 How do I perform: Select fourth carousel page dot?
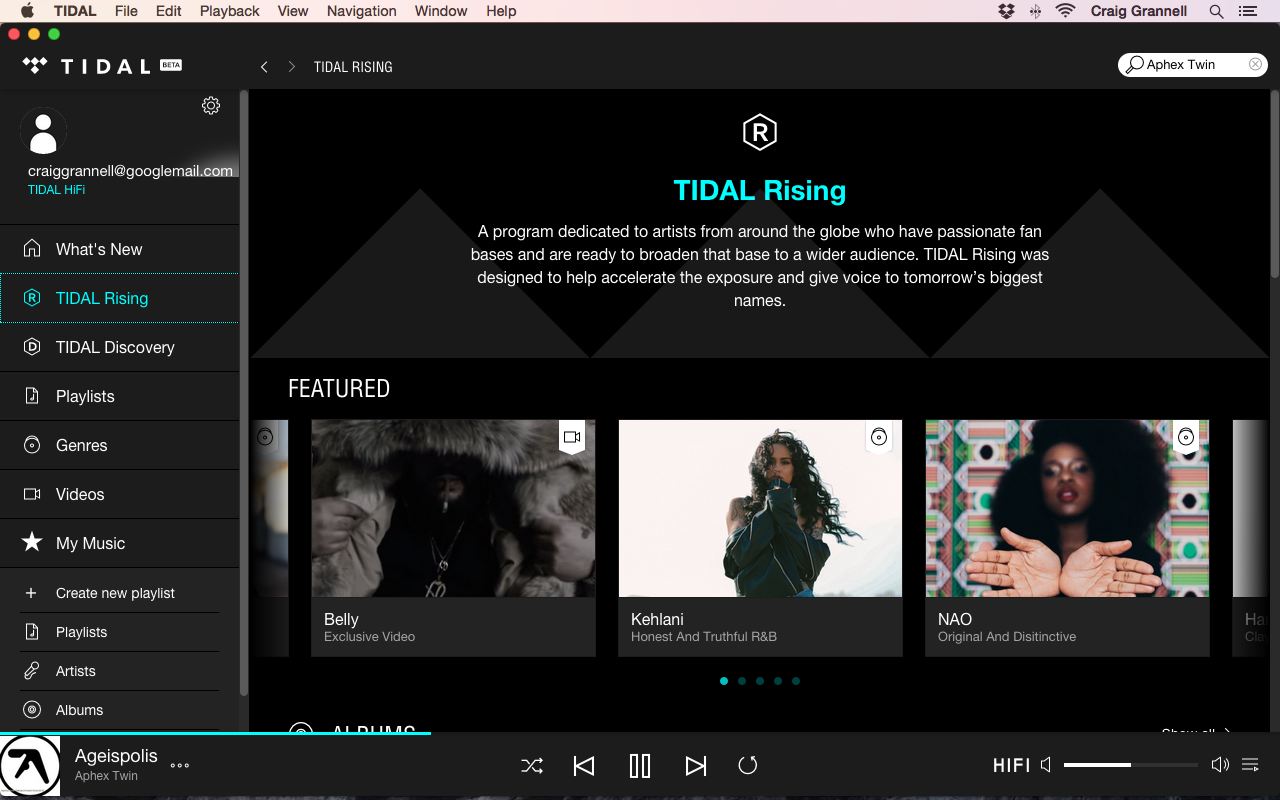click(x=778, y=681)
